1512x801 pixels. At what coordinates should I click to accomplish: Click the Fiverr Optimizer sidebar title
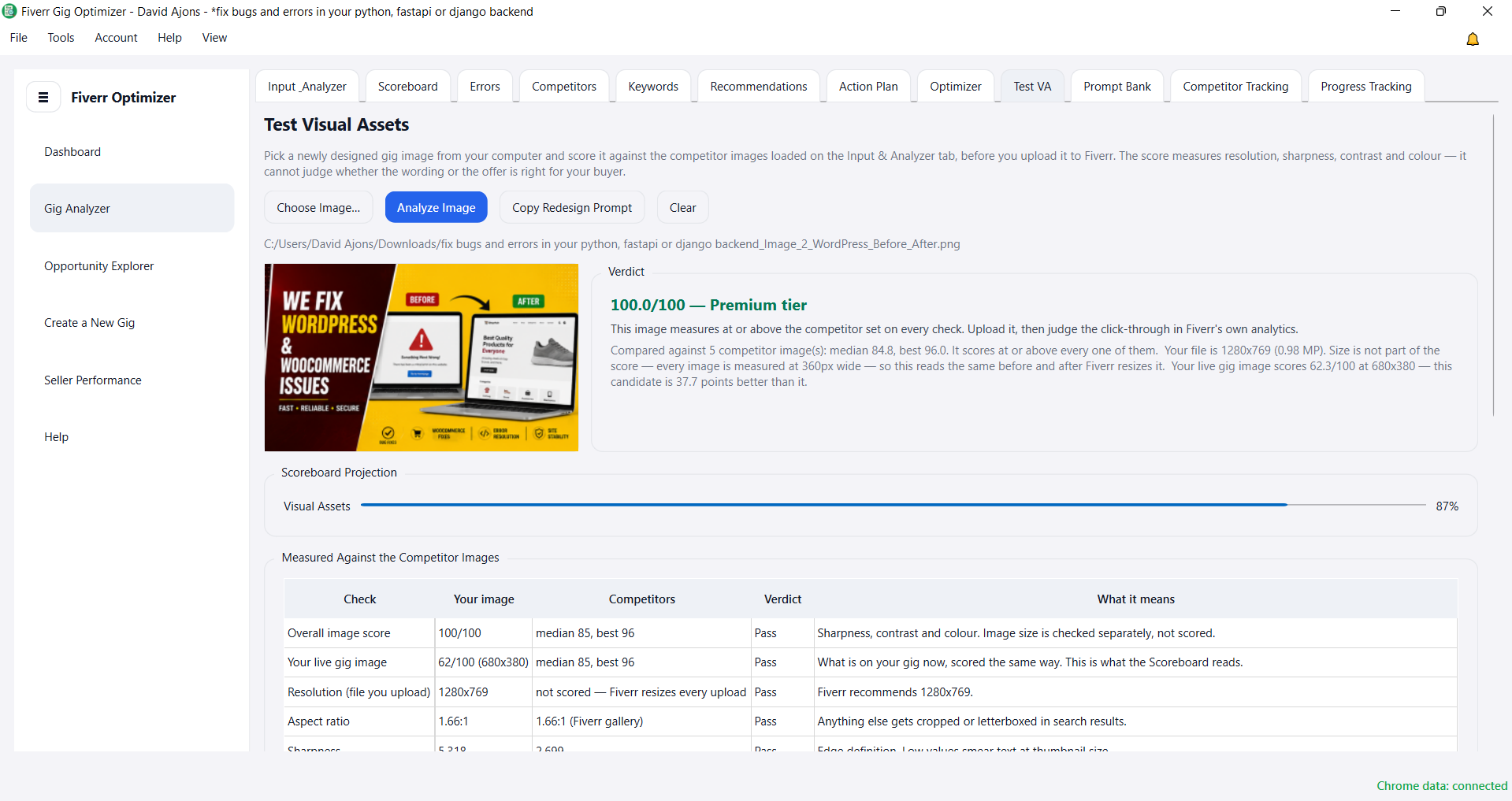(124, 98)
